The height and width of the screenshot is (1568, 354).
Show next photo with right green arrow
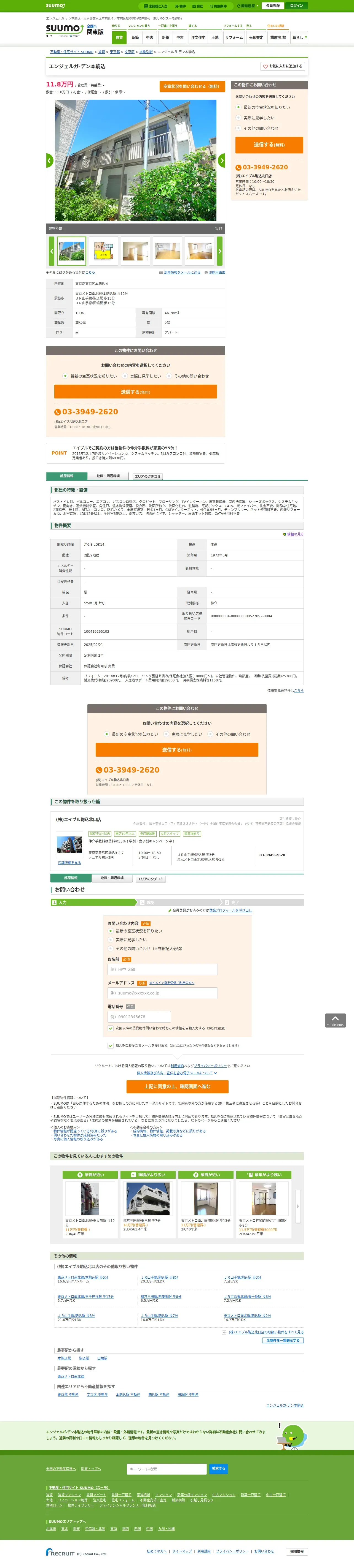[x=221, y=161]
